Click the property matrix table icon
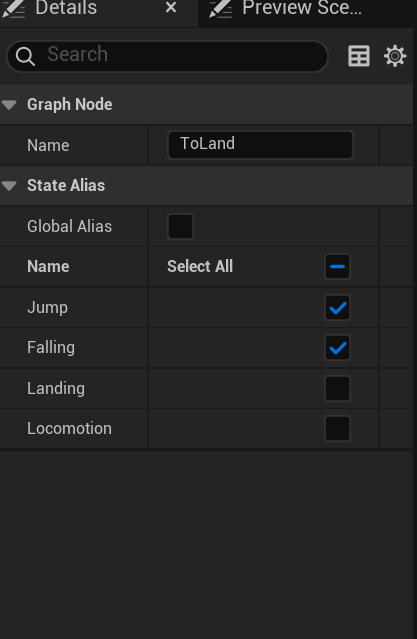 pos(359,56)
